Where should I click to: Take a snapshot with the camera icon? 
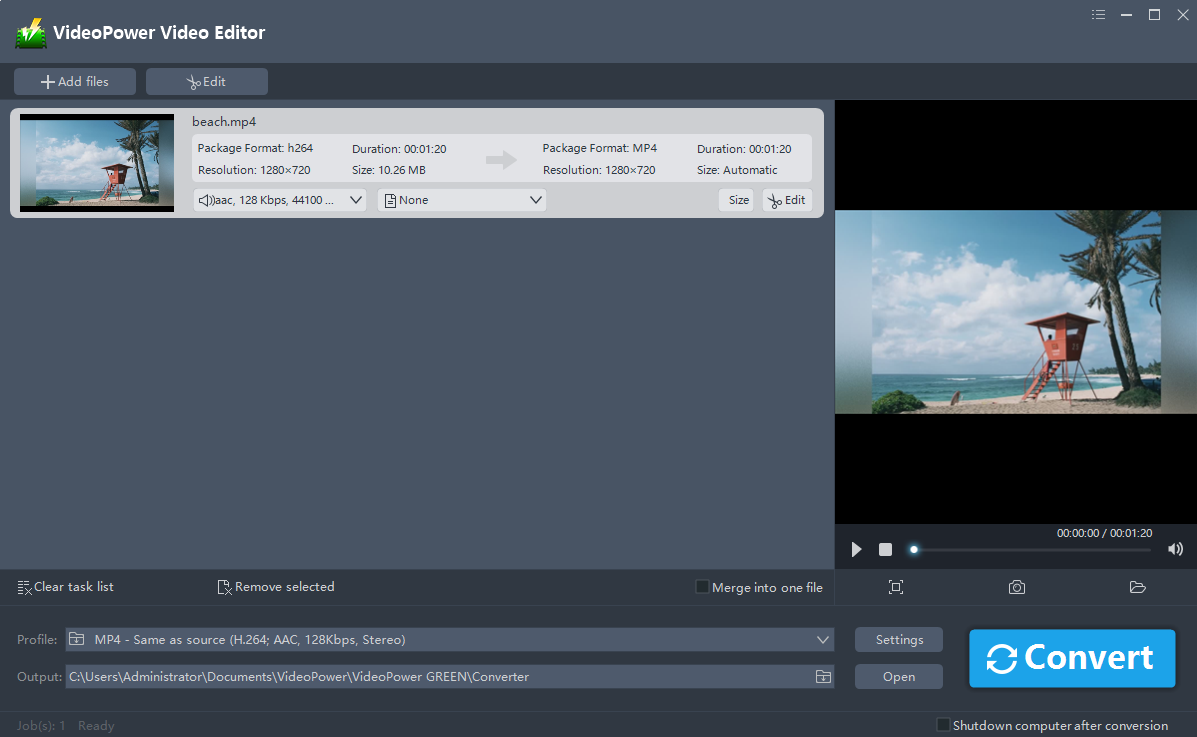tap(1016, 587)
